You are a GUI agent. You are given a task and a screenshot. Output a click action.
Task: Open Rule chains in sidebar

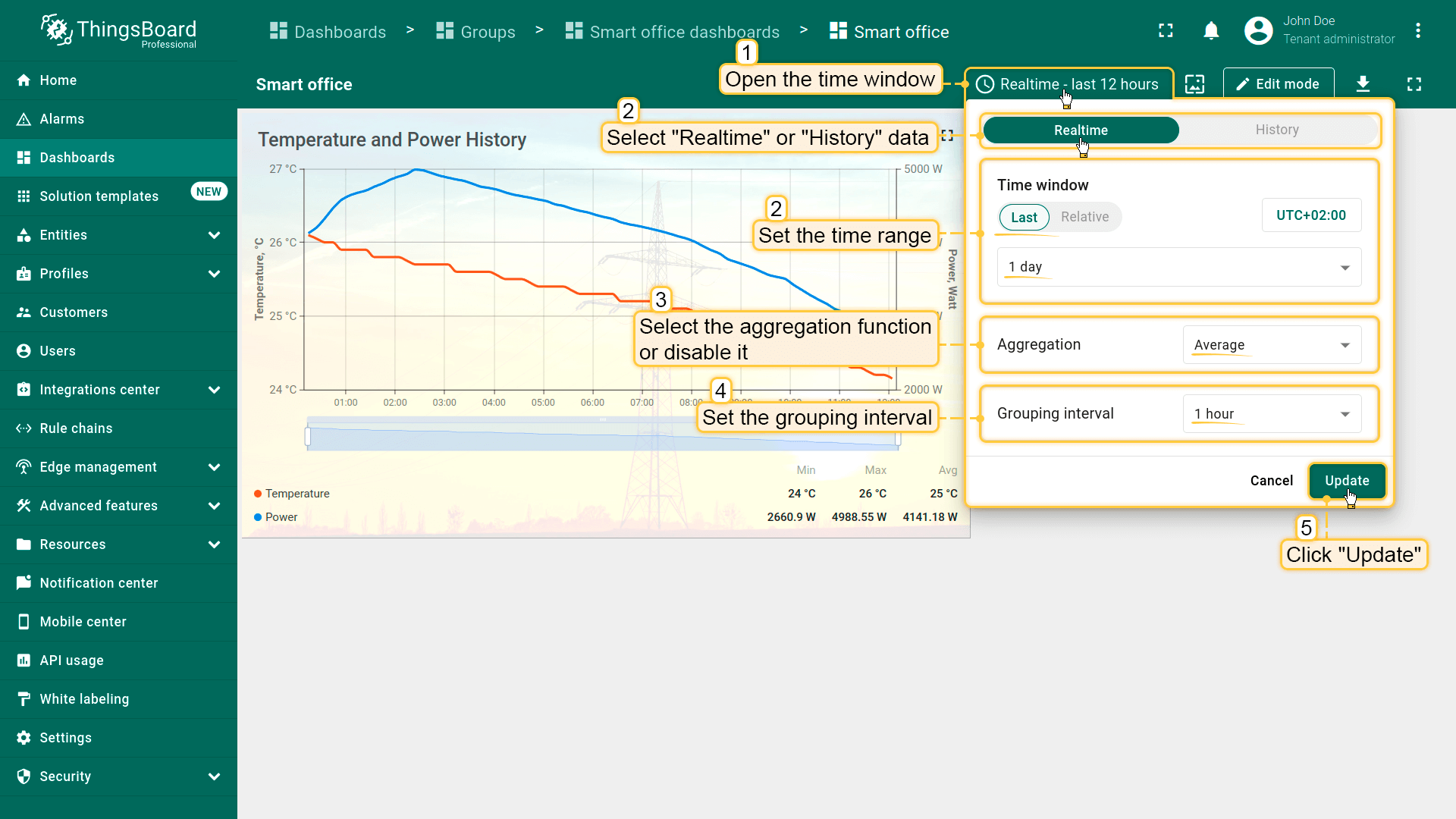coord(76,428)
